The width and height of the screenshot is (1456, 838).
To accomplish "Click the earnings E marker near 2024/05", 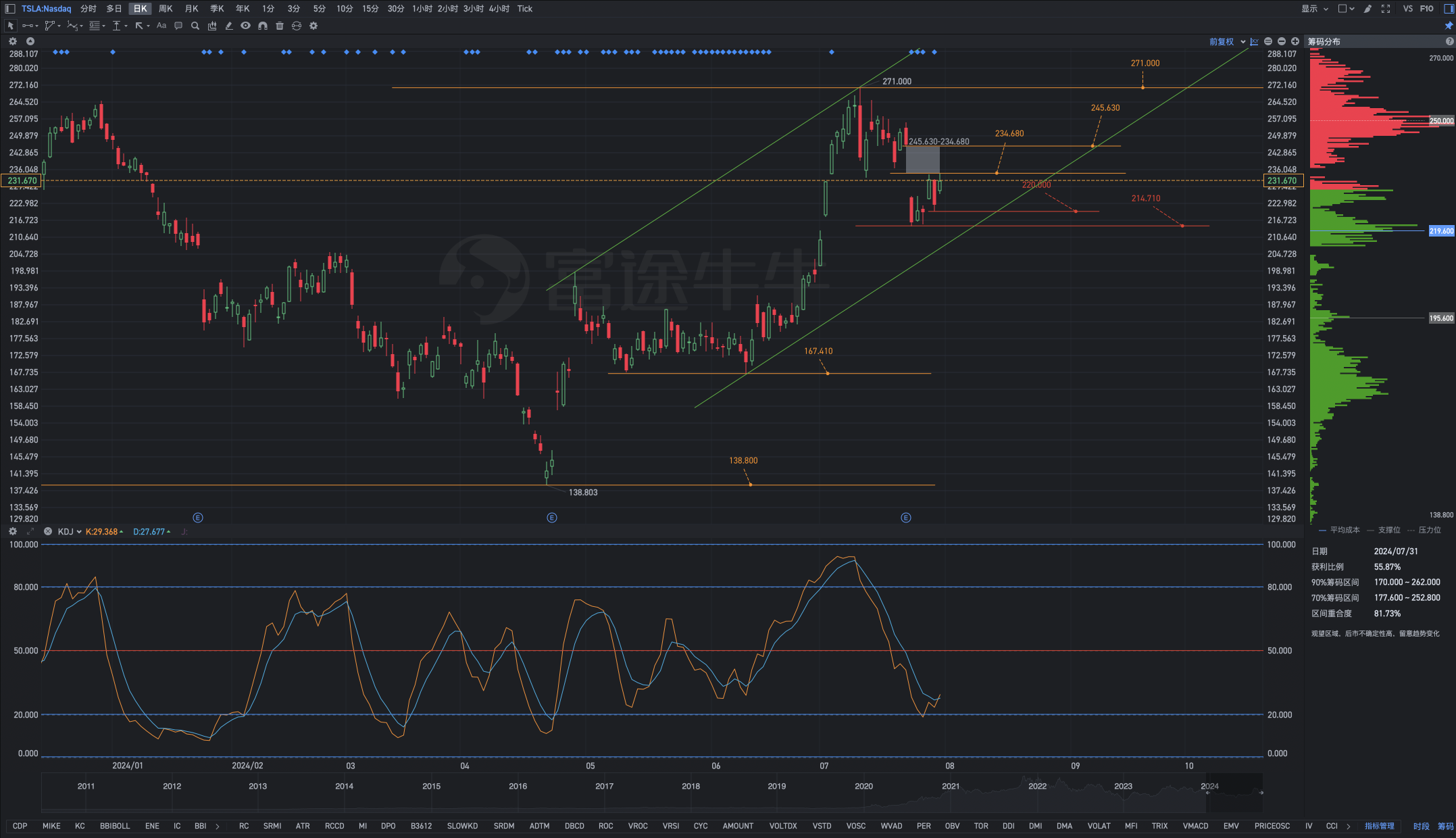I will [x=552, y=518].
